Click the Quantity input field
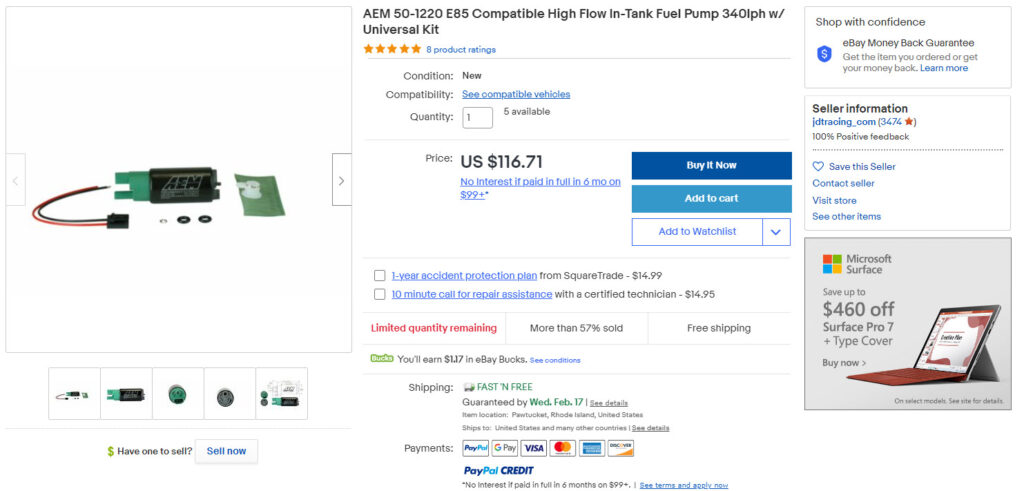 click(477, 117)
